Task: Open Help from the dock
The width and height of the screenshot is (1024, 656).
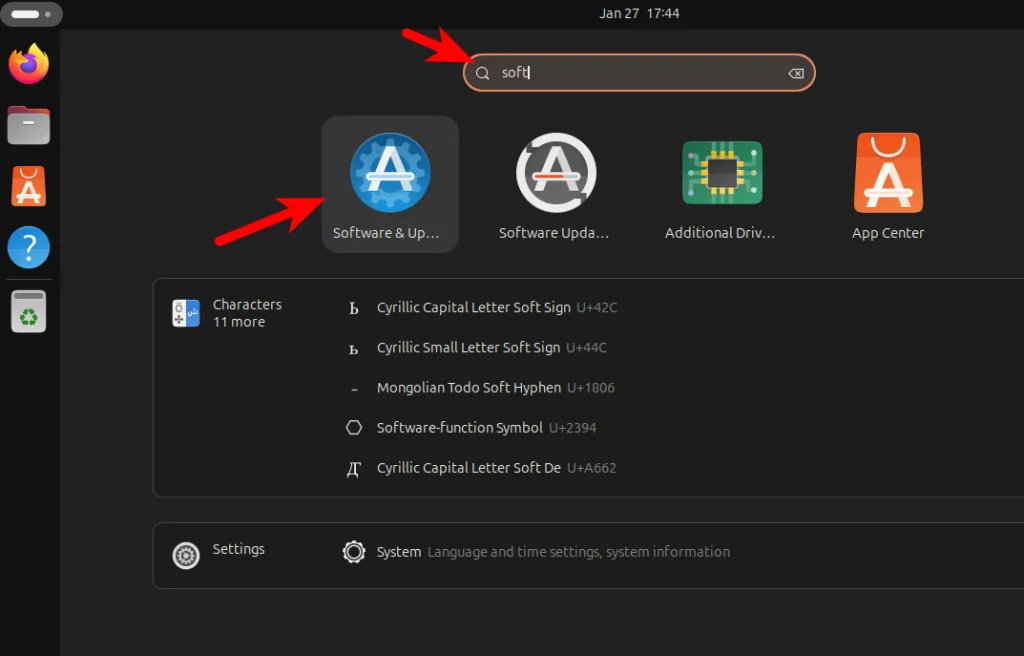Action: [29, 247]
